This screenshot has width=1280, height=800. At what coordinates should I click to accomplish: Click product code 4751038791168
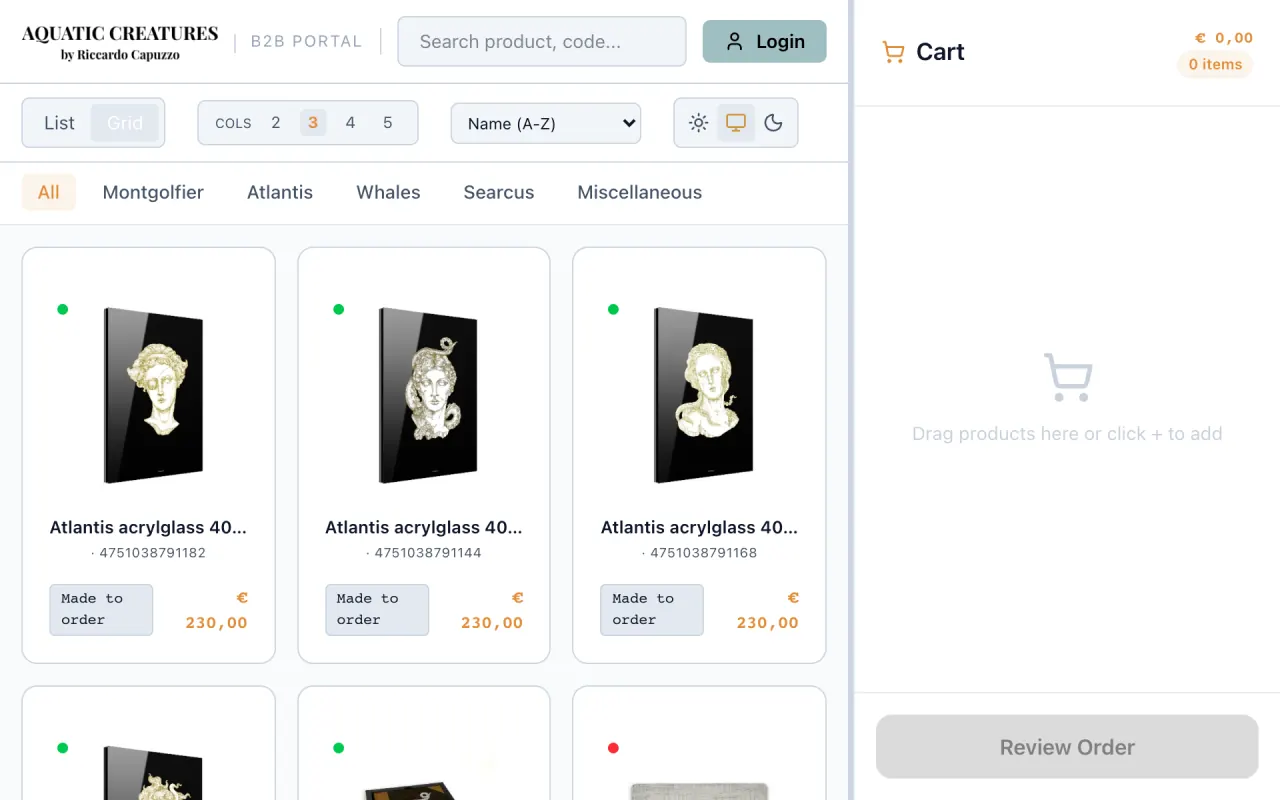(703, 553)
